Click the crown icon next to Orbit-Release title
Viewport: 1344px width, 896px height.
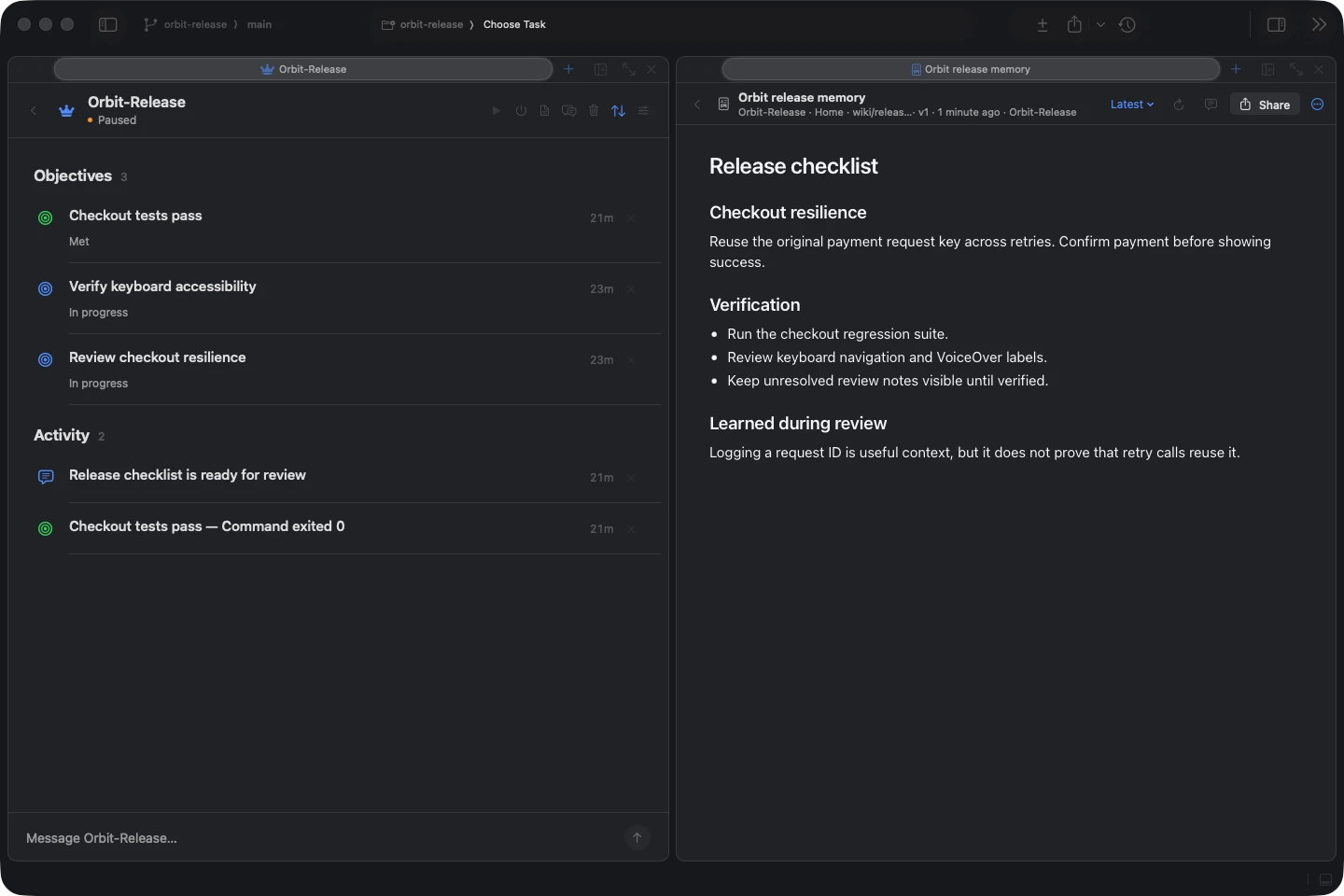[x=66, y=110]
